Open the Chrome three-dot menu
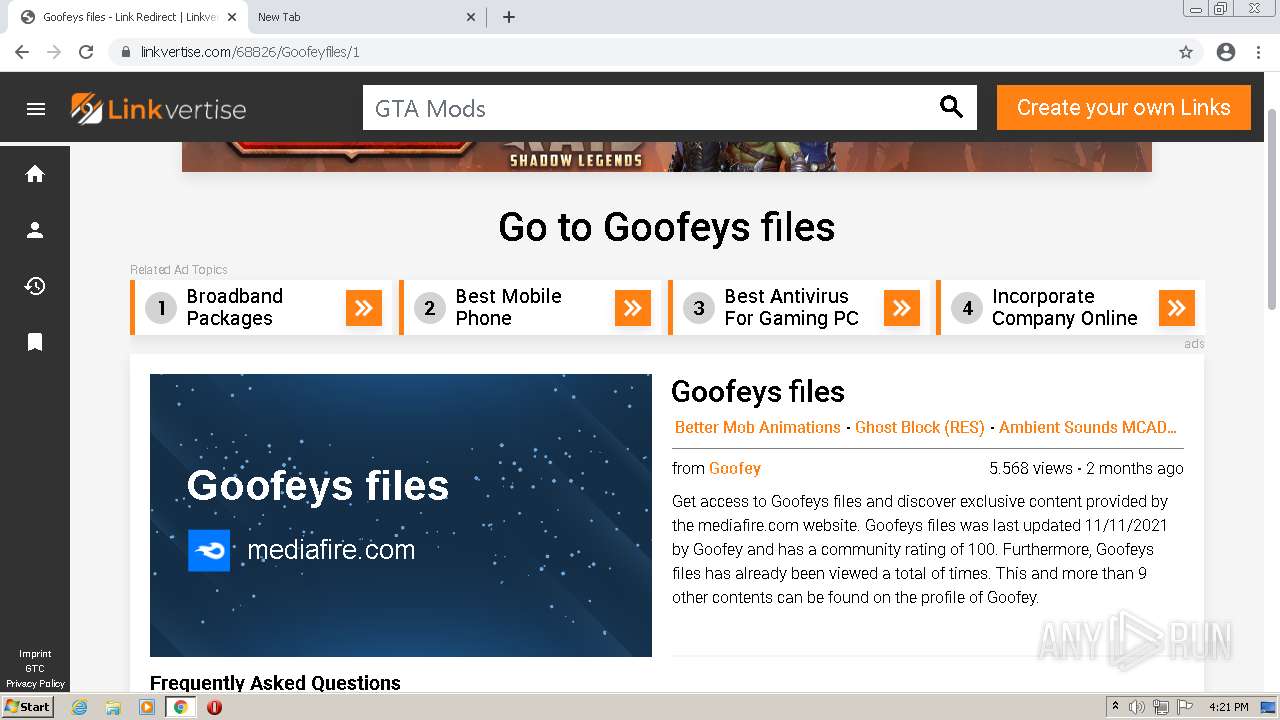 (1258, 52)
